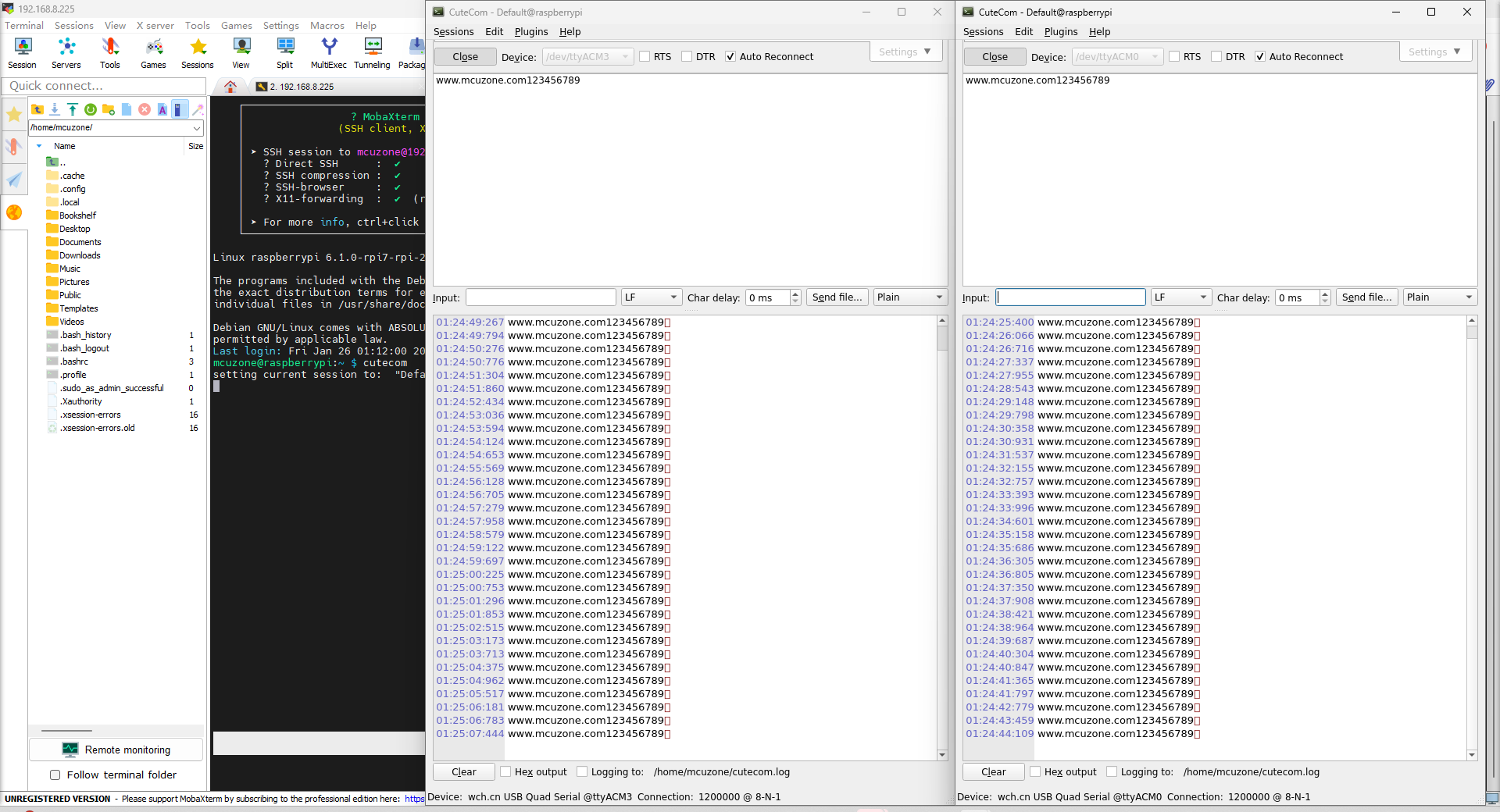This screenshot has height=812, width=1500.
Task: Open the orange globe SFTP sidebar tab
Action: tap(14, 212)
